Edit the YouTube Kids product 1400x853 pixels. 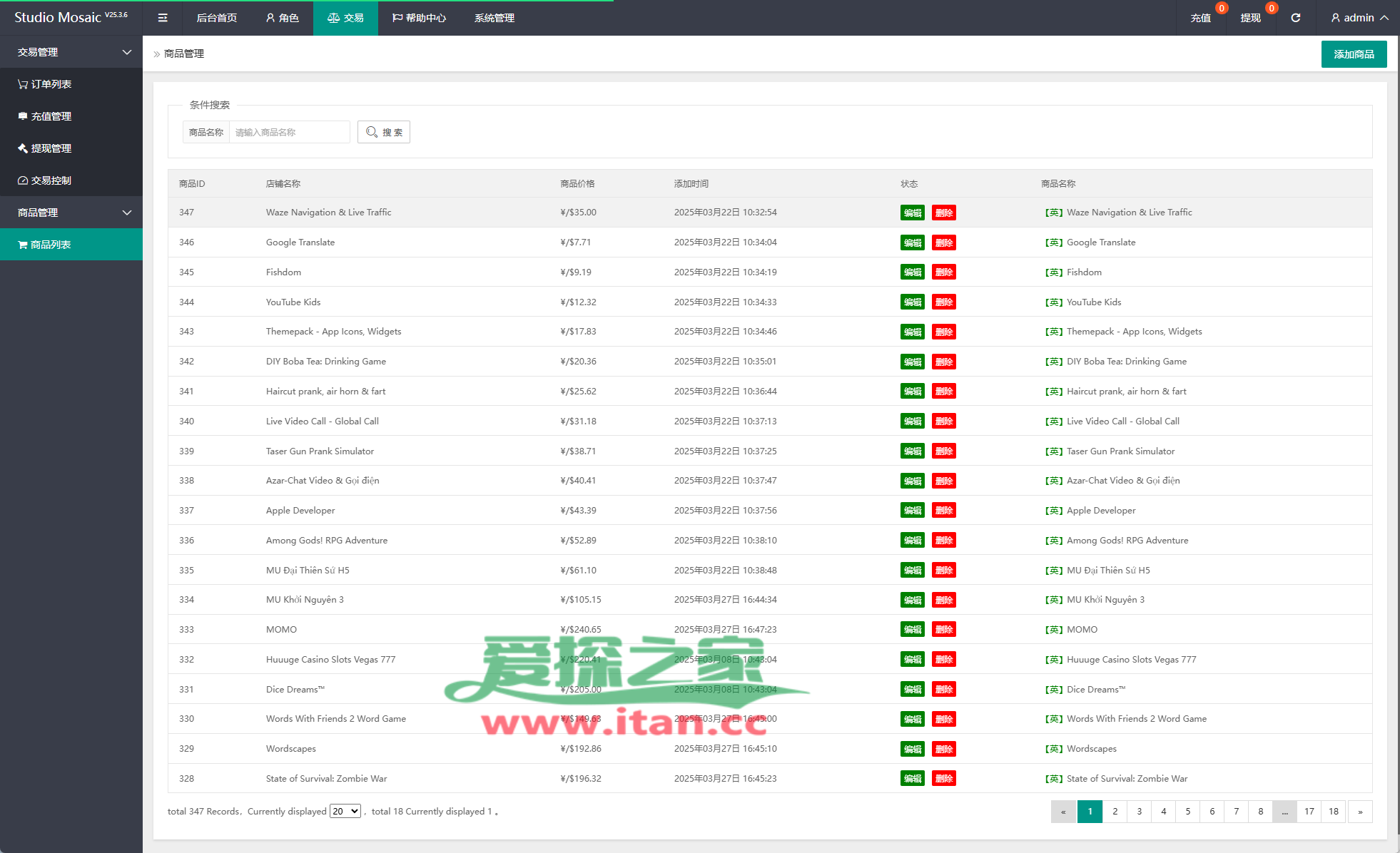[x=913, y=302]
